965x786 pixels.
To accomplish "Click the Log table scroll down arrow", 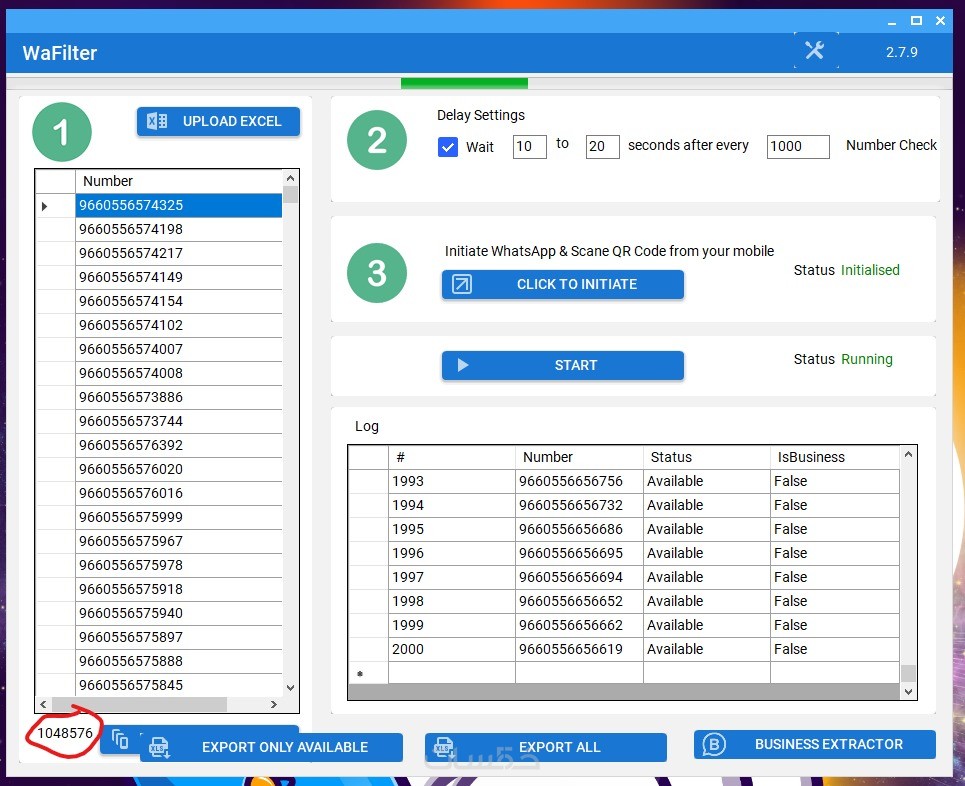I will pos(908,692).
